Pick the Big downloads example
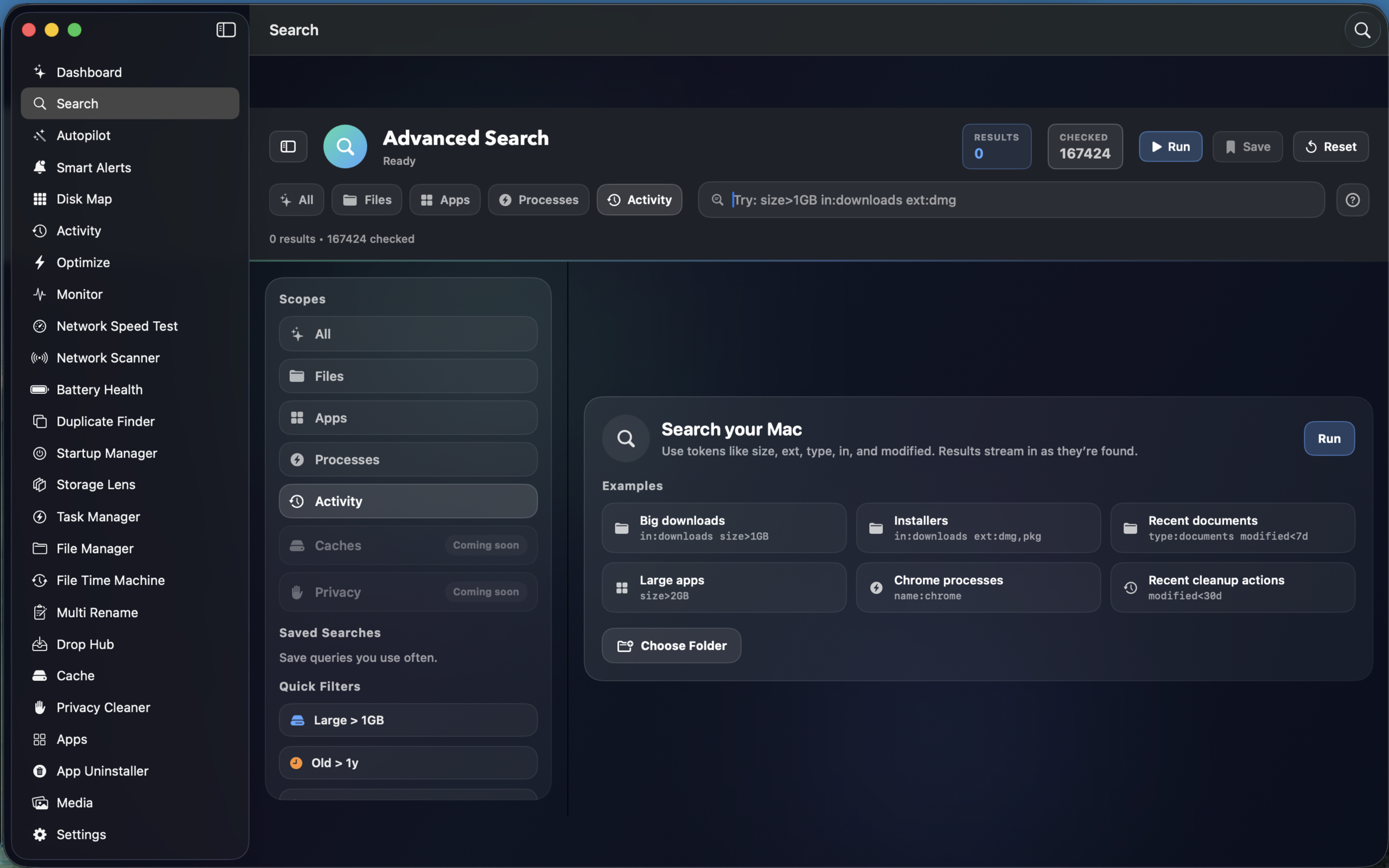This screenshot has width=1389, height=868. click(724, 528)
